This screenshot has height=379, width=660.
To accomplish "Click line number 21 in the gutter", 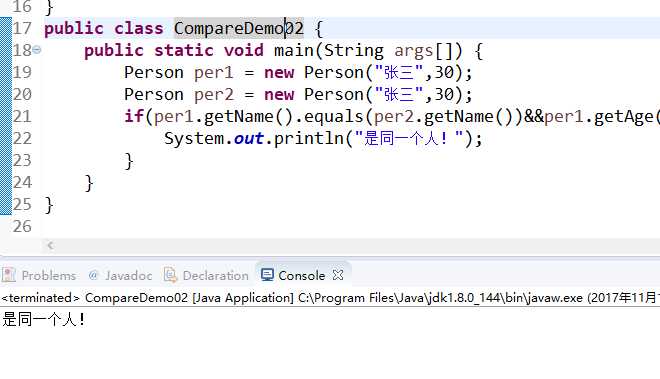I will click(22, 116).
